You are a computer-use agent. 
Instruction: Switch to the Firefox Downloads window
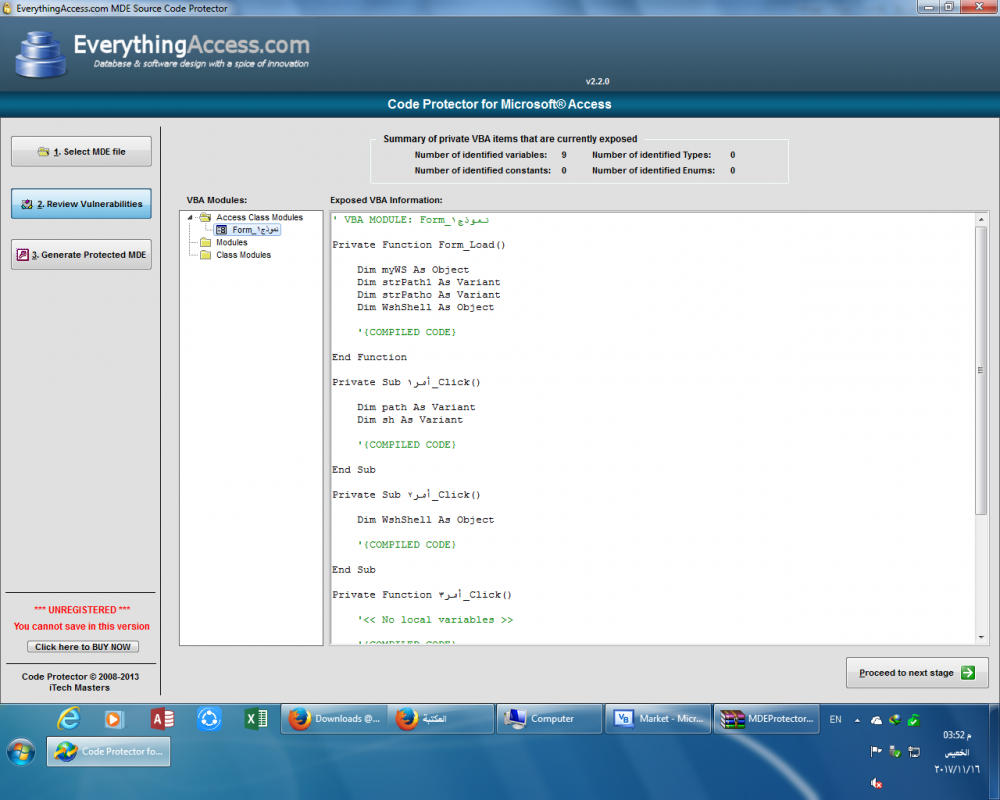[334, 719]
